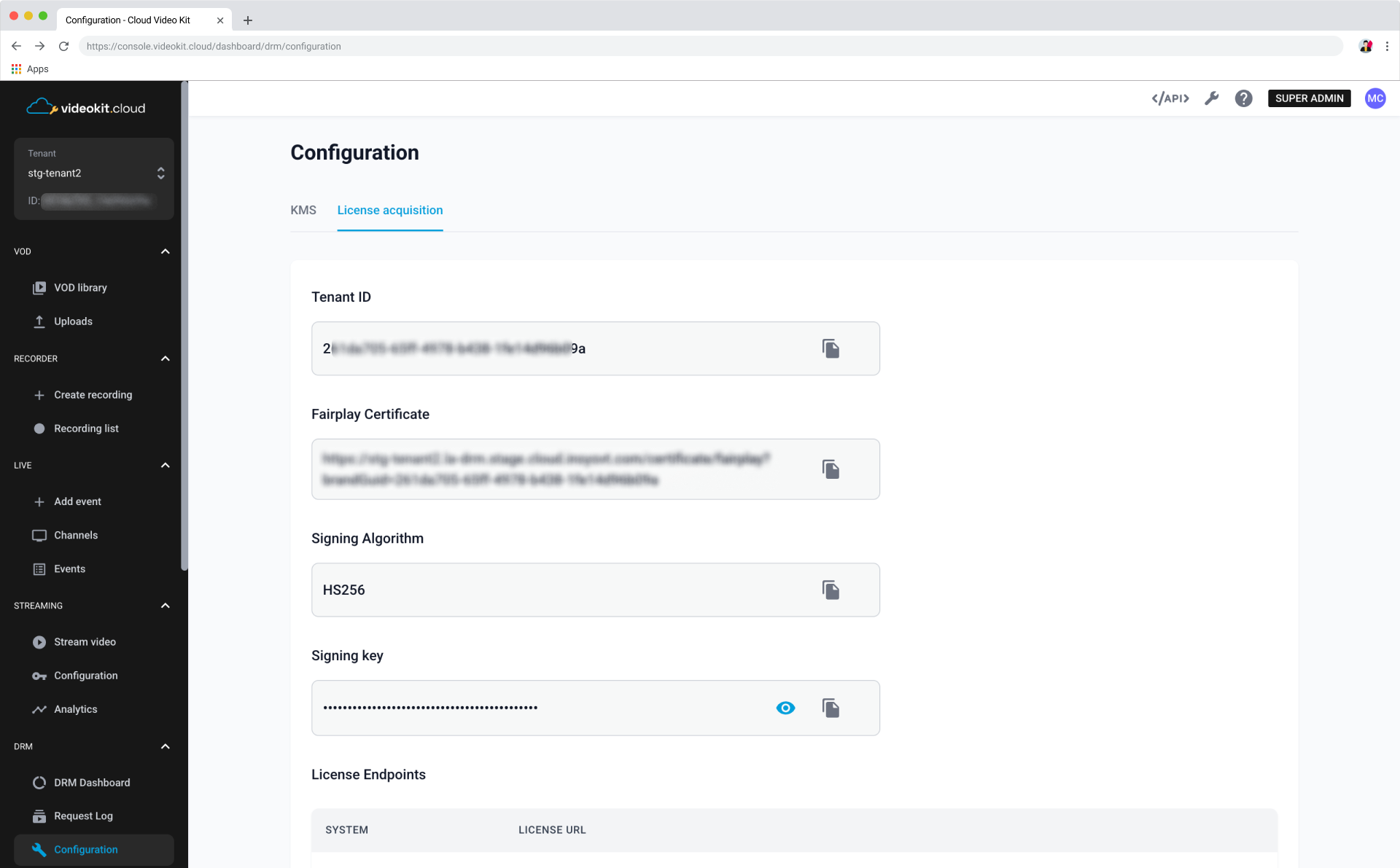1400x868 pixels.
Task: Copy the Fairplay Certificate URL
Action: click(x=831, y=469)
